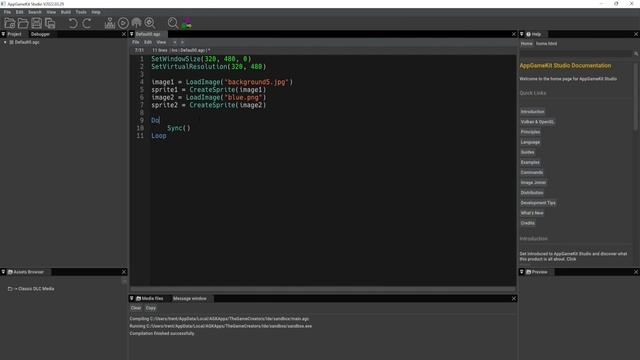
Task: Select the Assets Browser tab
Action: pyautogui.click(x=26, y=272)
